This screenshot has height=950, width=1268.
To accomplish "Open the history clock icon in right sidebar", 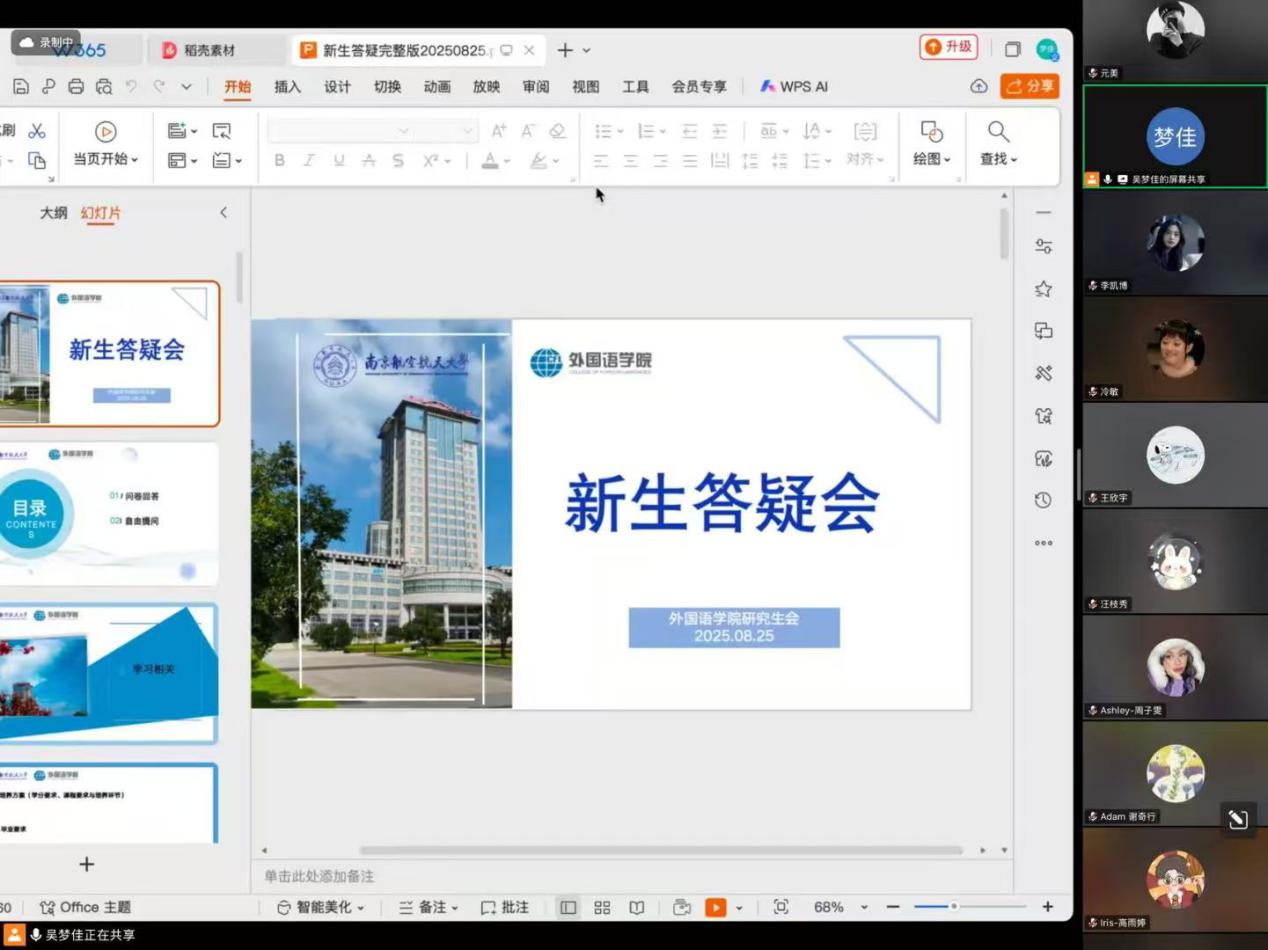I will tap(1043, 500).
